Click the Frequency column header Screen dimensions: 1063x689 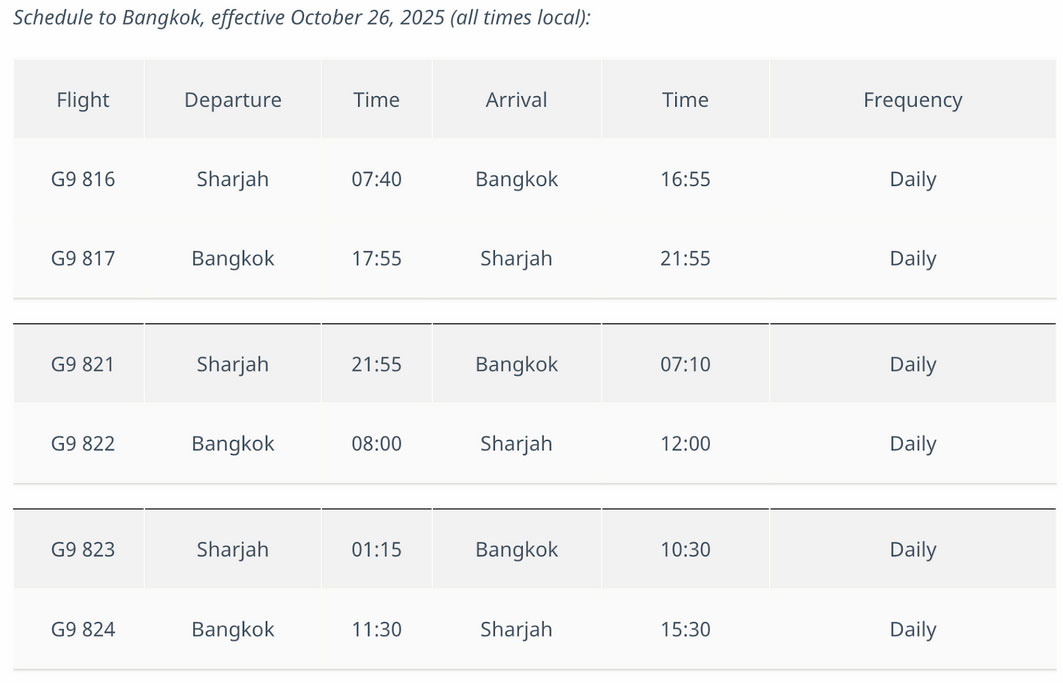pyautogui.click(x=912, y=100)
